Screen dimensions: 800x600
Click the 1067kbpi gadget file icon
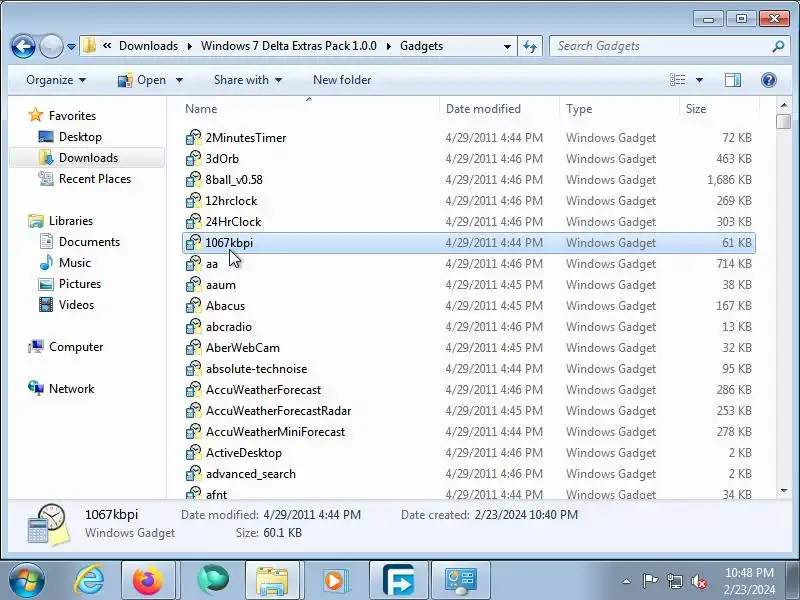coord(193,242)
